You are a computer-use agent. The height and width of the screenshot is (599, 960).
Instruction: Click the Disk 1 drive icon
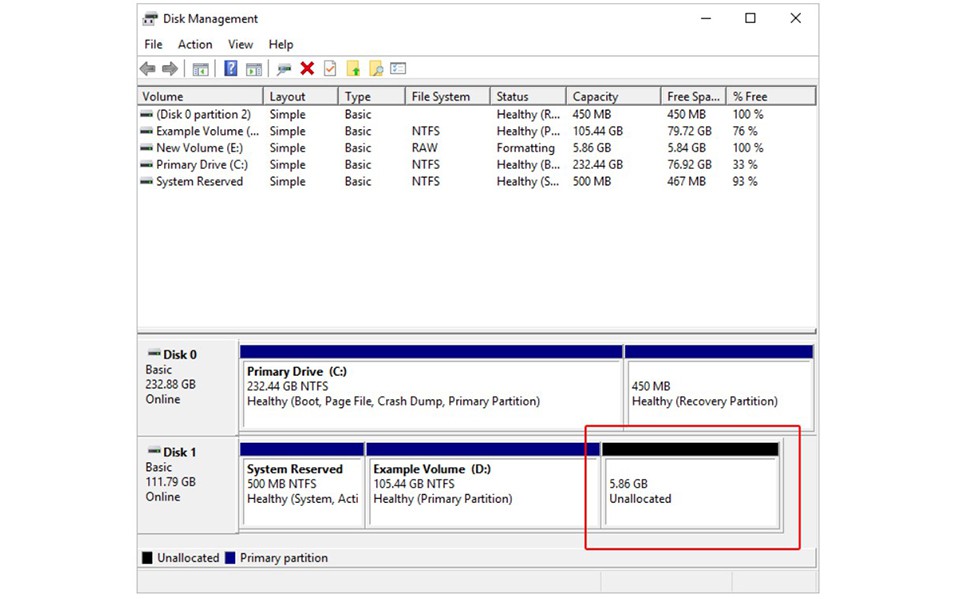click(154, 451)
